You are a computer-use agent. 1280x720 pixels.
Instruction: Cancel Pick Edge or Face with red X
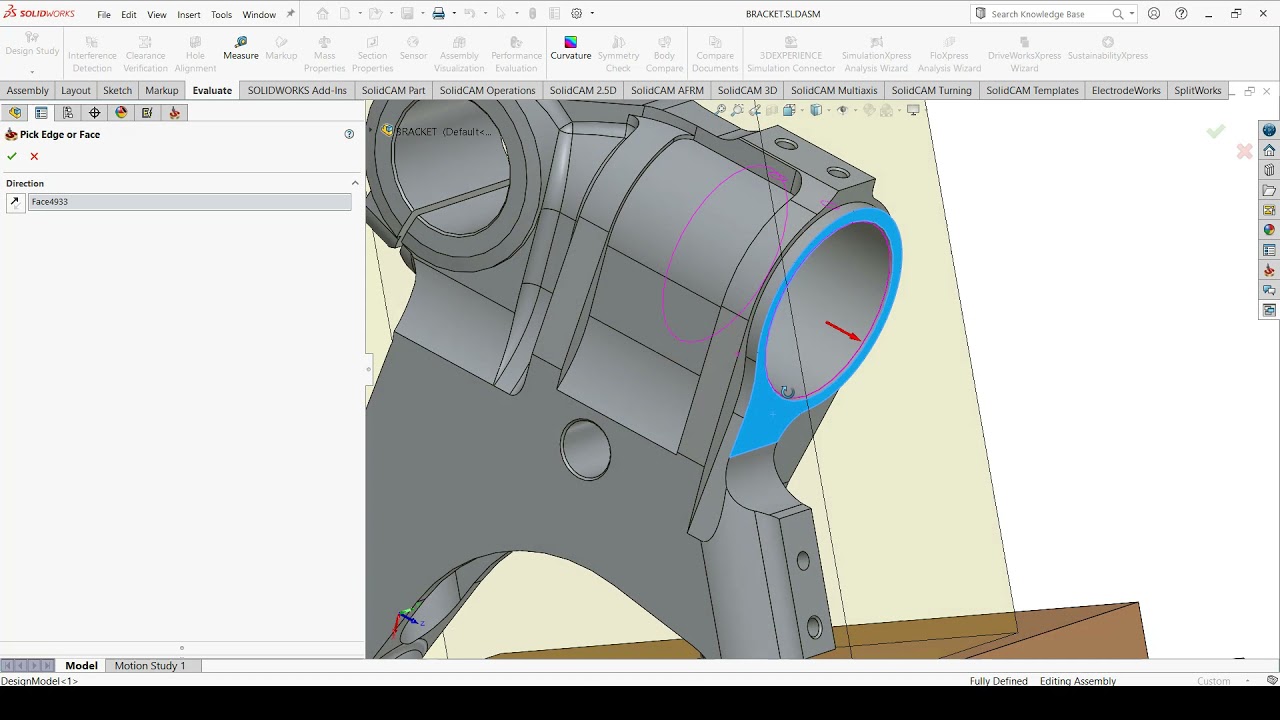[34, 156]
